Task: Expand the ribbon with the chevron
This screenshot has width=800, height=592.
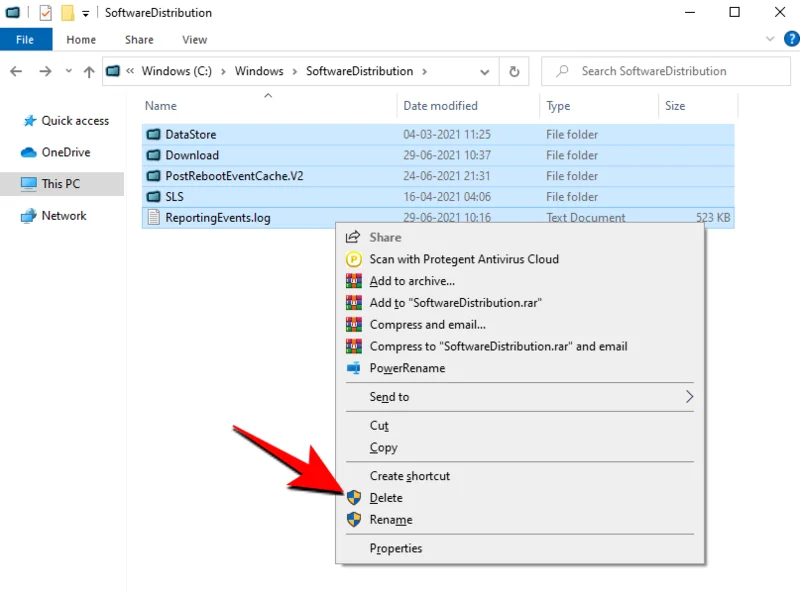Action: click(x=770, y=39)
